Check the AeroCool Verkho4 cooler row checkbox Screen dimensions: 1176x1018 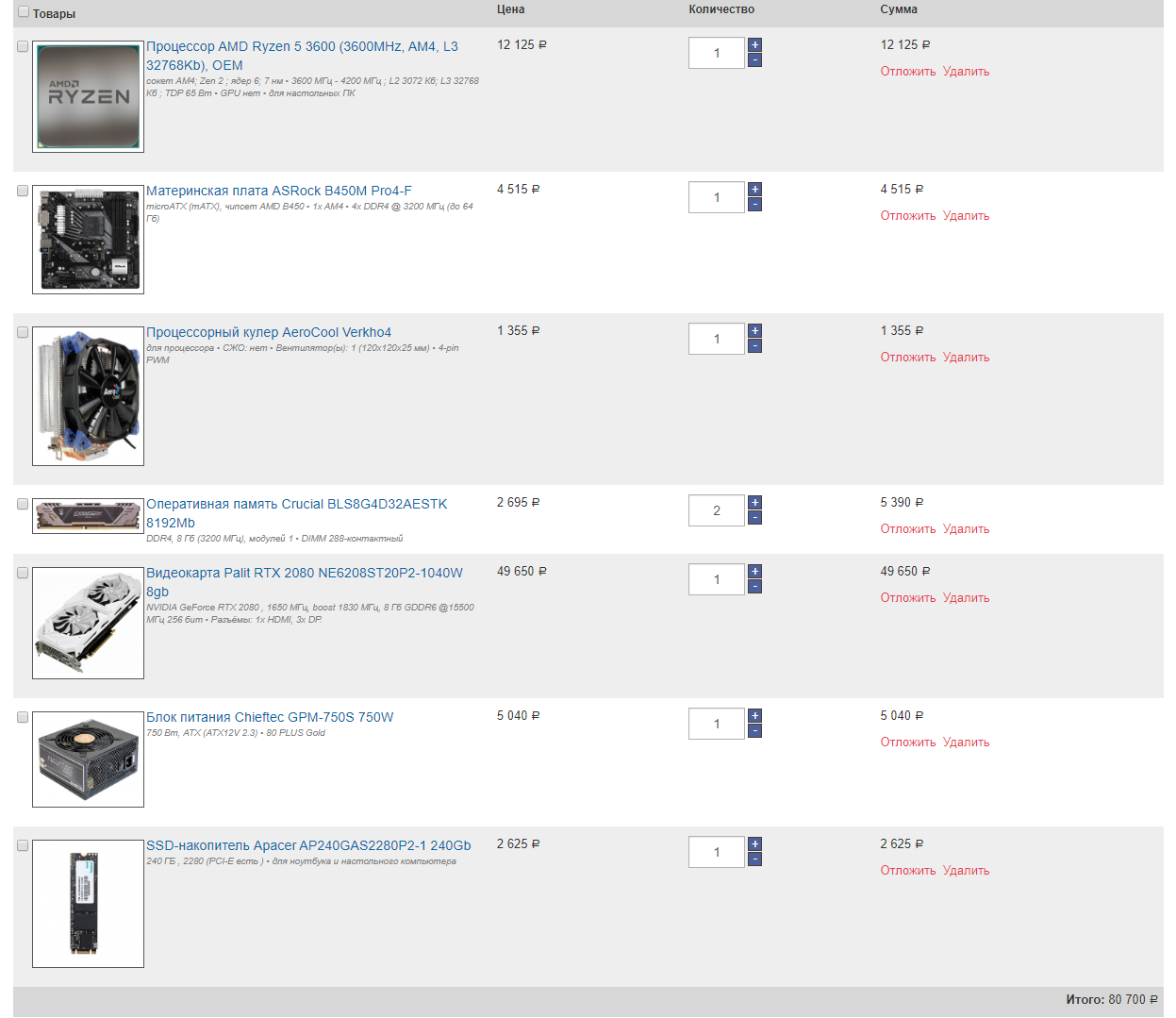tap(23, 332)
